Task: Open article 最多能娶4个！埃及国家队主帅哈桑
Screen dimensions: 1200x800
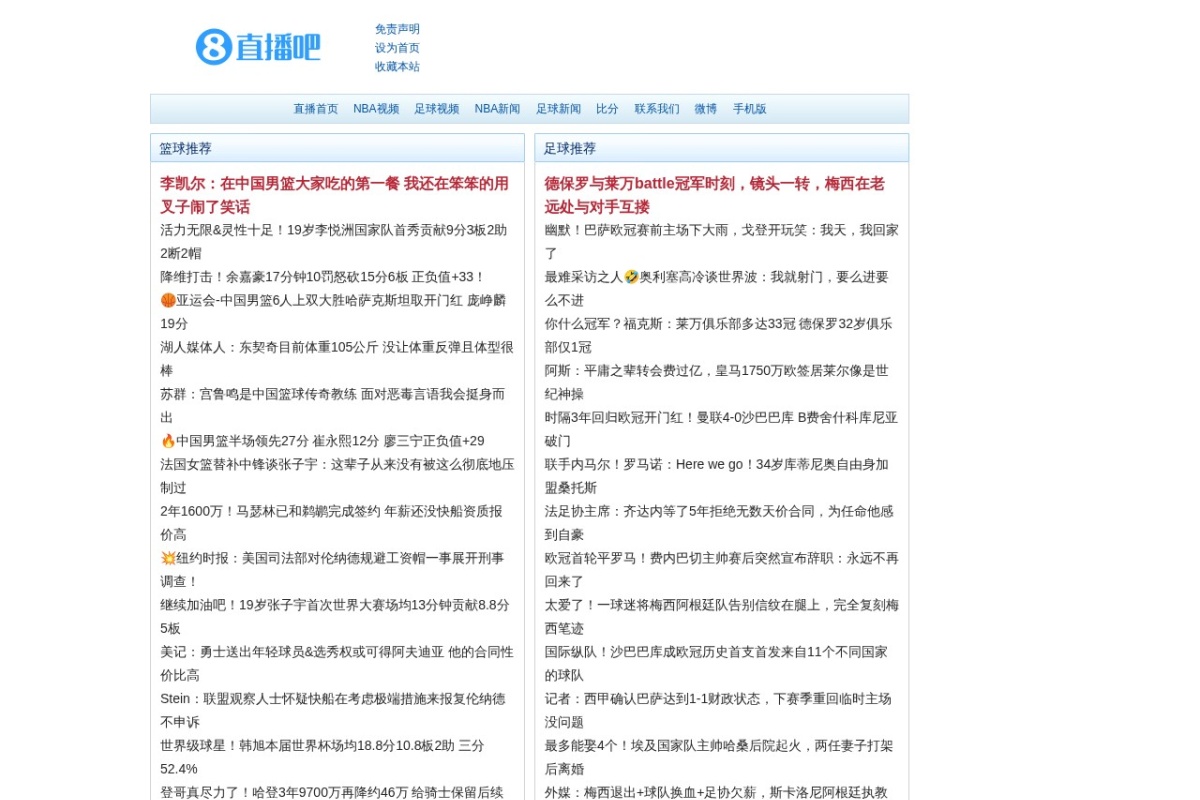Action: coord(719,757)
